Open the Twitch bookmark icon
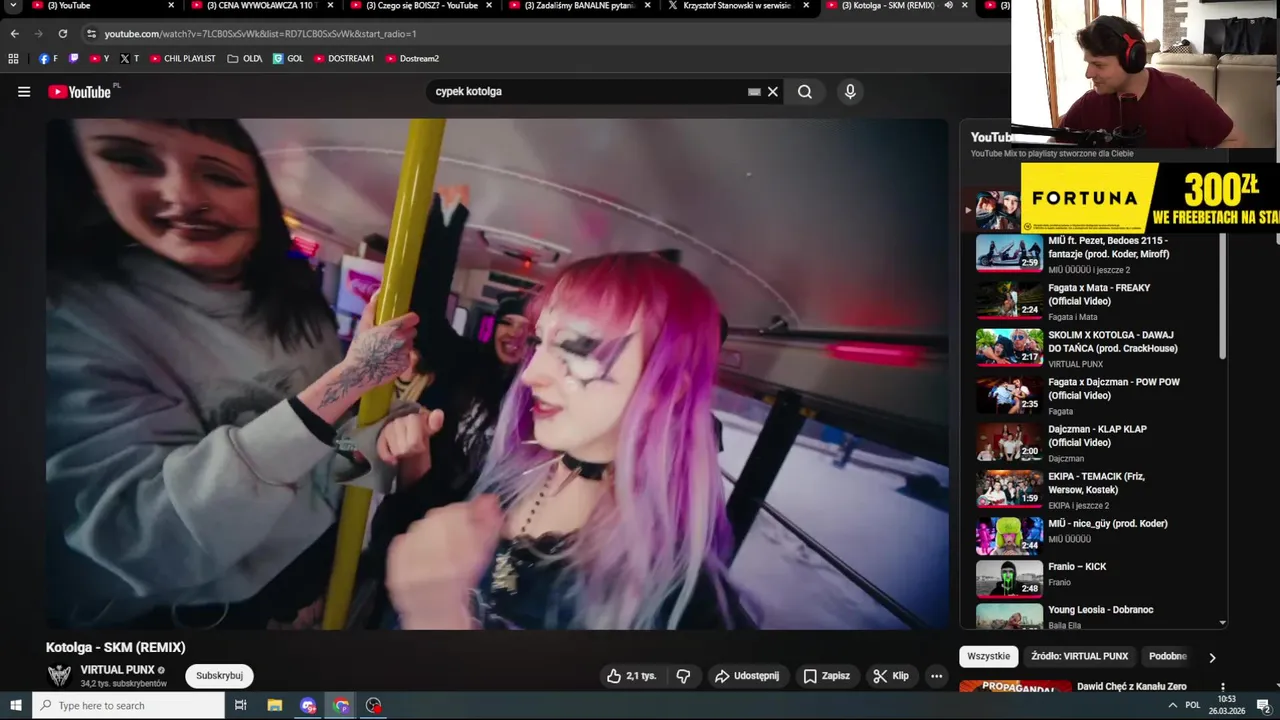 (x=73, y=59)
